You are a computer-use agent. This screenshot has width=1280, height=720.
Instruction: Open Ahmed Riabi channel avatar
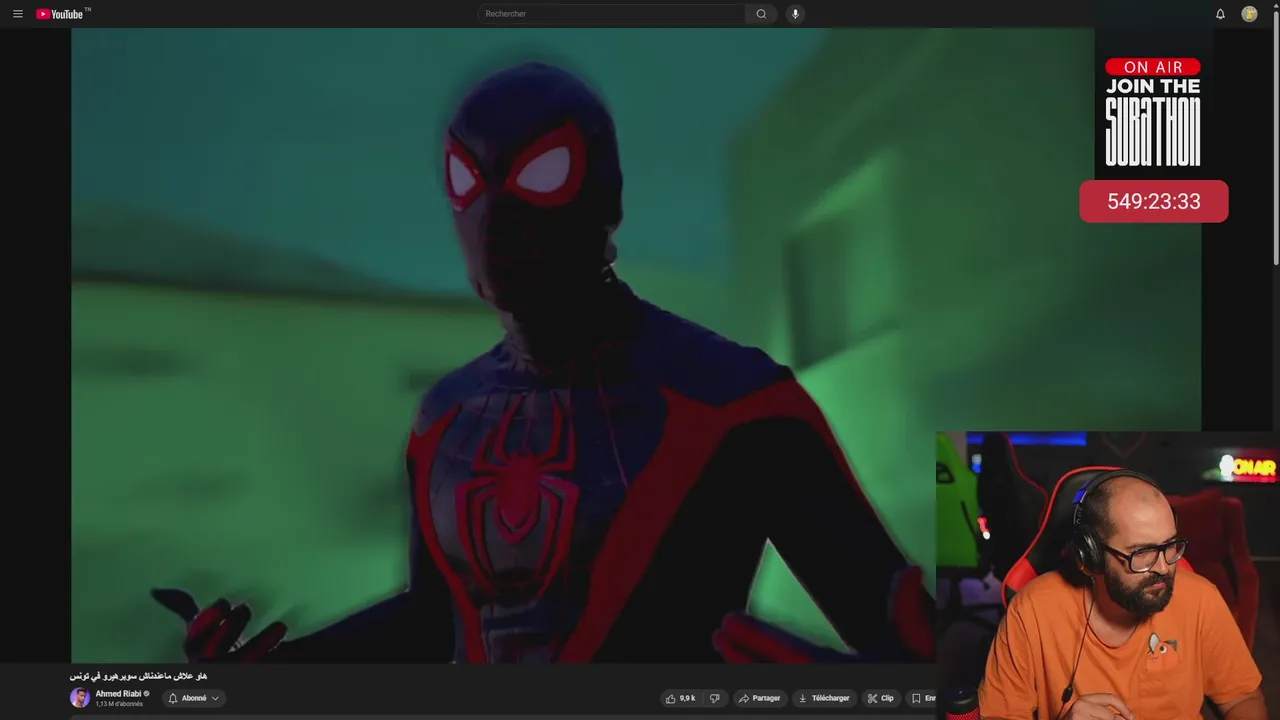pos(80,698)
